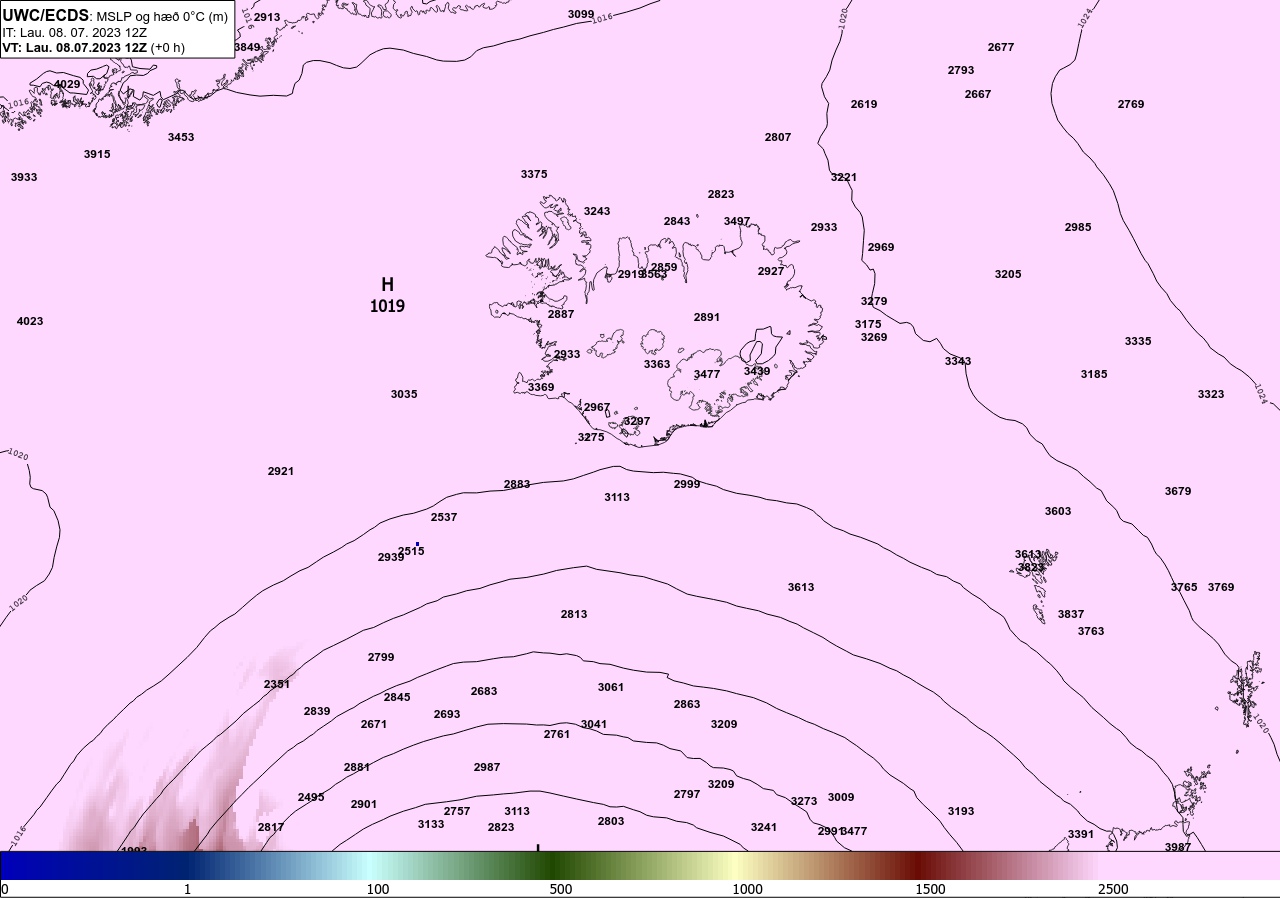This screenshot has width=1280, height=898.
Task: Click the 3603 height value
Action: tap(1058, 511)
